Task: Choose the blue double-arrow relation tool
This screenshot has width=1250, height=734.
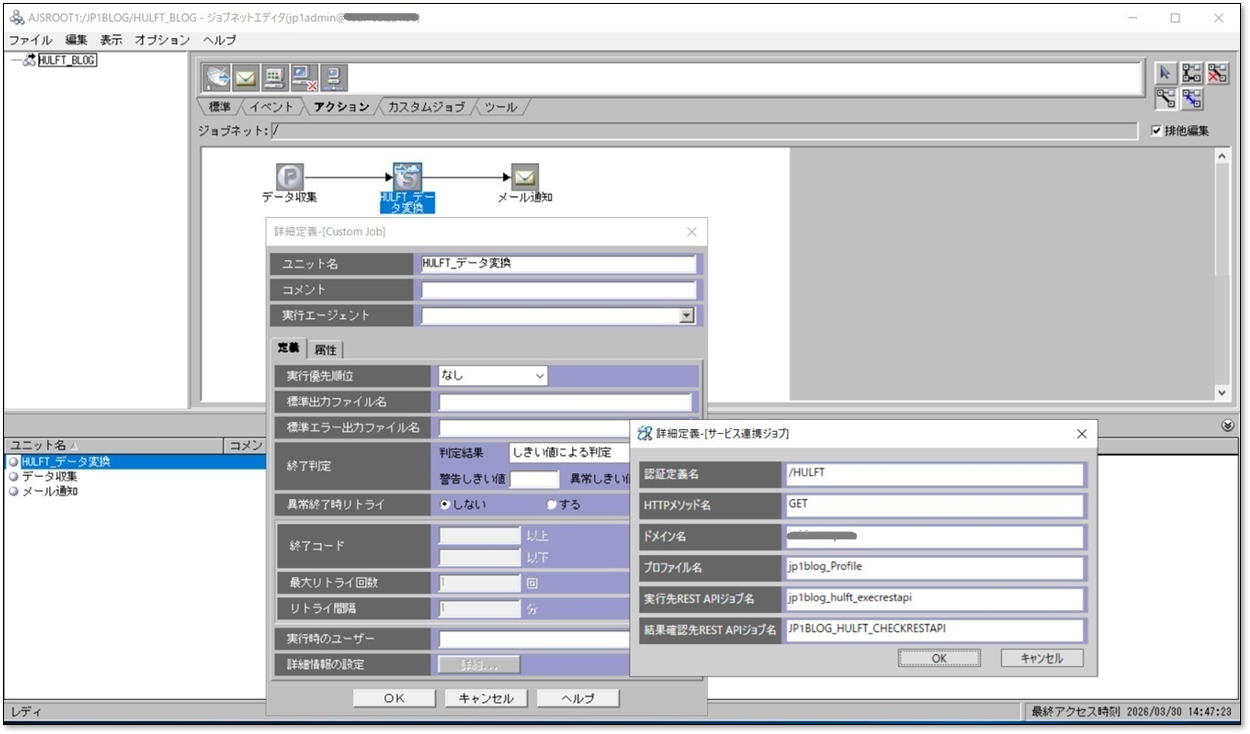Action: click(x=1191, y=98)
